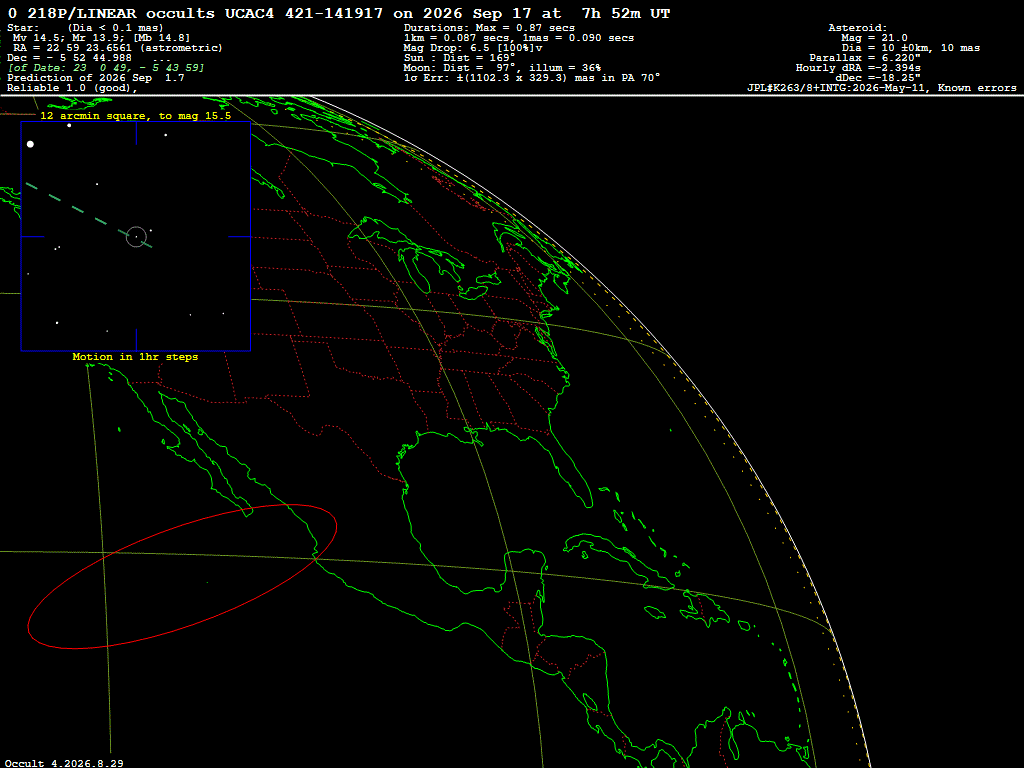Viewport: 1024px width, 768px height.
Task: Click the JPL#K263/8 orbit source text
Action: click(x=882, y=88)
